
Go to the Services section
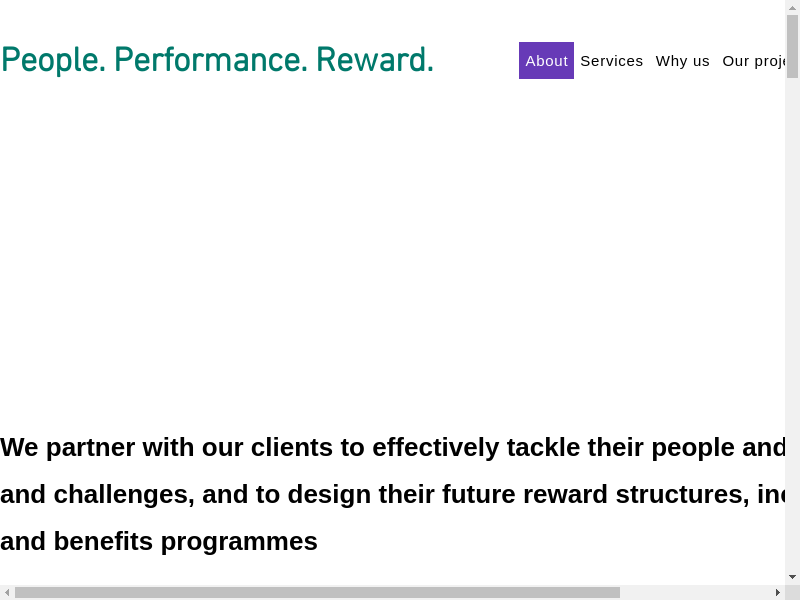point(611,61)
